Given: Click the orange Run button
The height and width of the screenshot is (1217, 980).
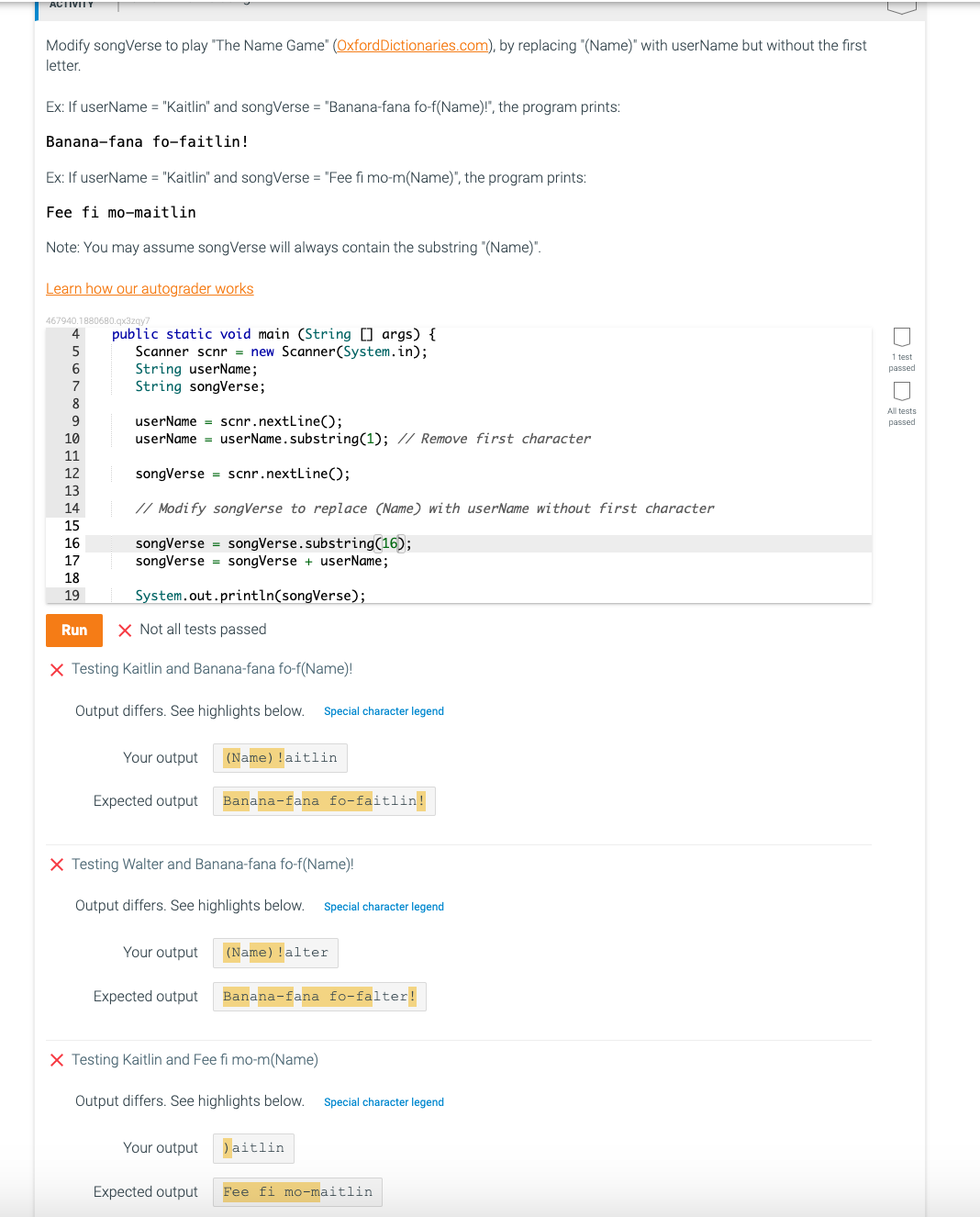Looking at the screenshot, I should point(73,630).
